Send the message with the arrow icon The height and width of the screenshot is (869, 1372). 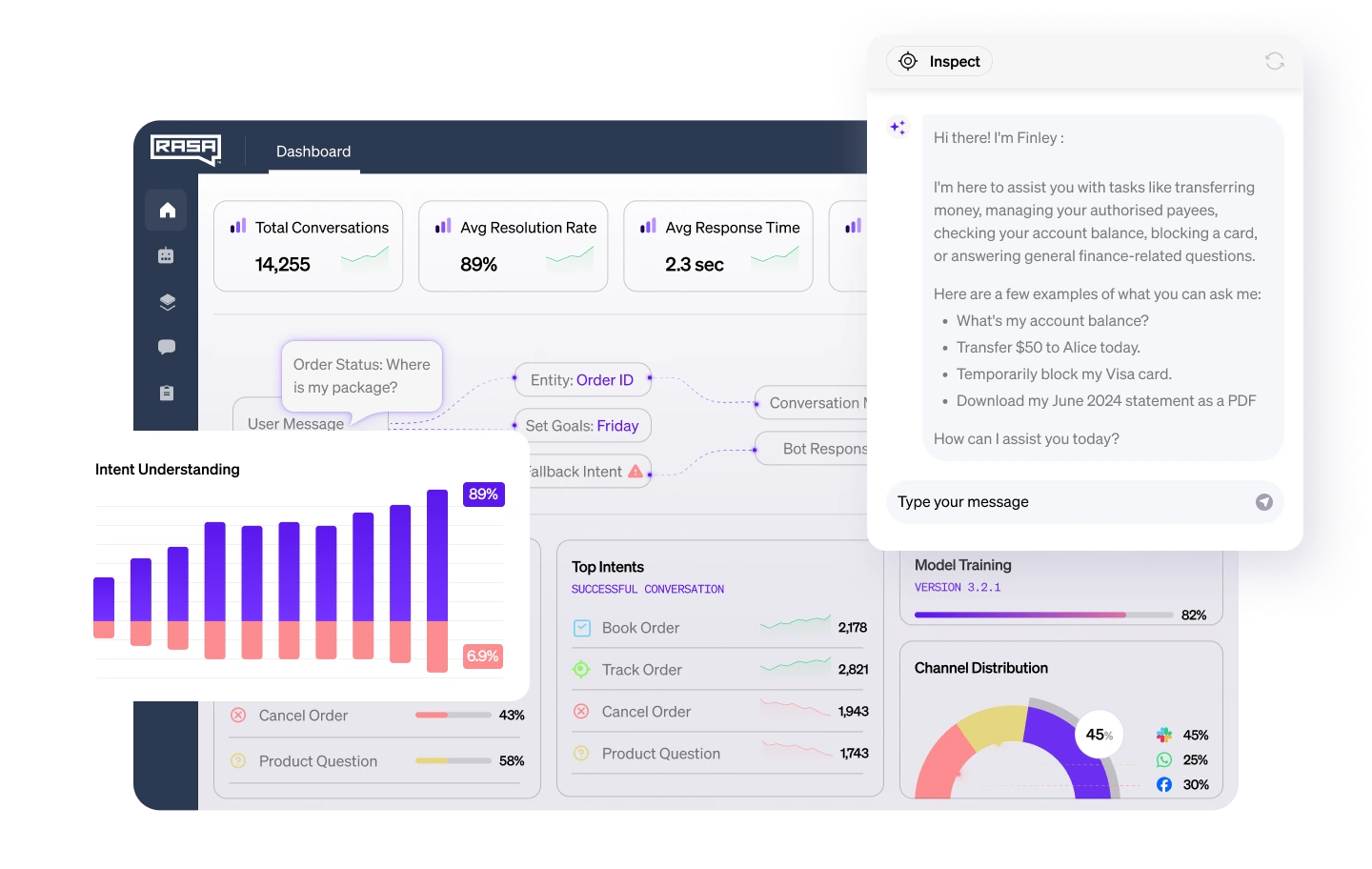tap(1264, 502)
